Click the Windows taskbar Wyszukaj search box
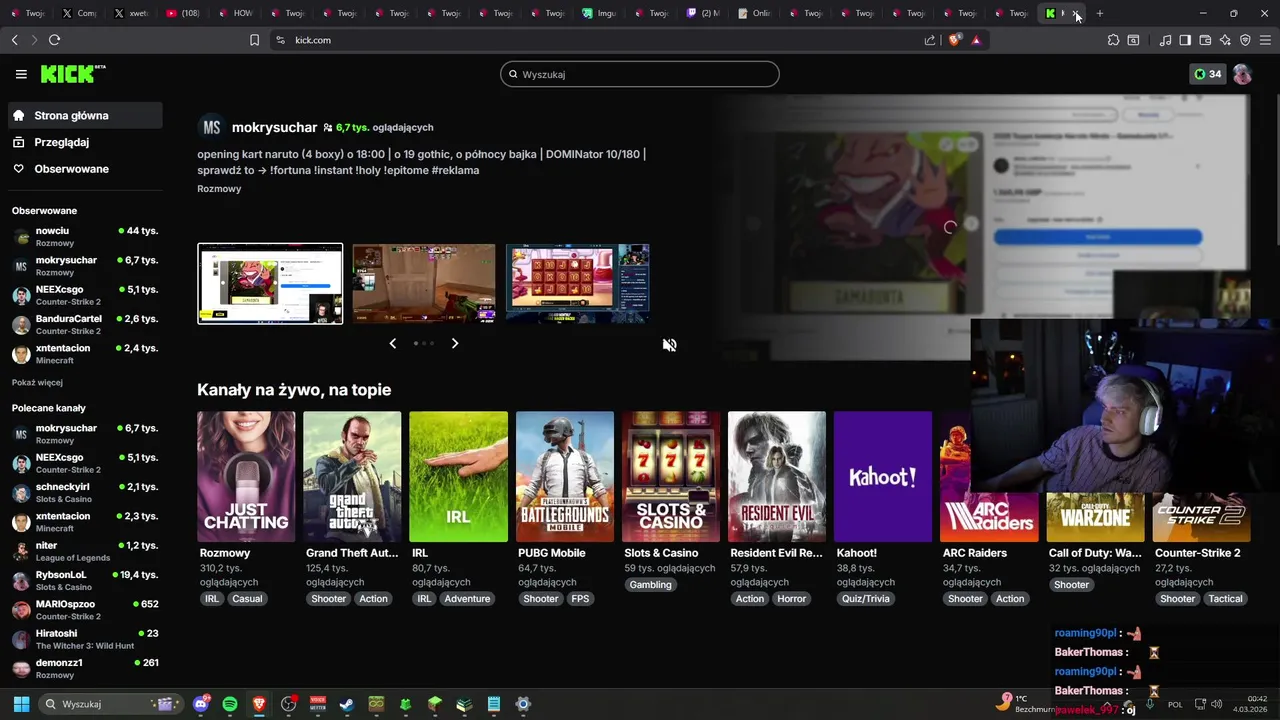This screenshot has width=1280, height=720. pyautogui.click(x=112, y=704)
